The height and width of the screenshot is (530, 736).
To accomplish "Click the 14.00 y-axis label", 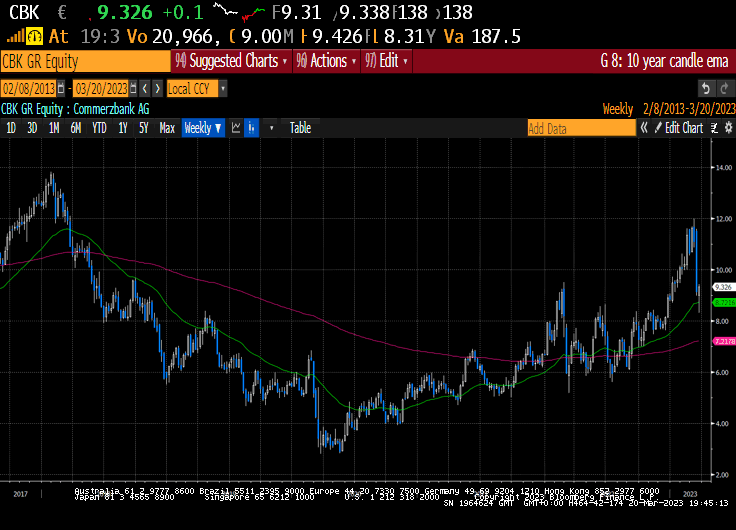I will tap(723, 168).
